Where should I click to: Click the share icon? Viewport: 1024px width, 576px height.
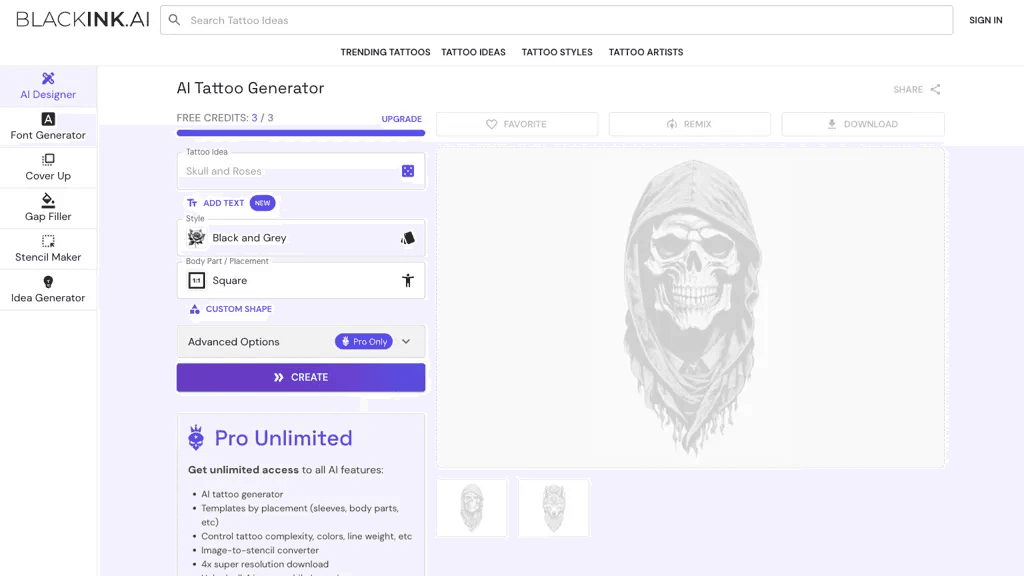coord(935,89)
